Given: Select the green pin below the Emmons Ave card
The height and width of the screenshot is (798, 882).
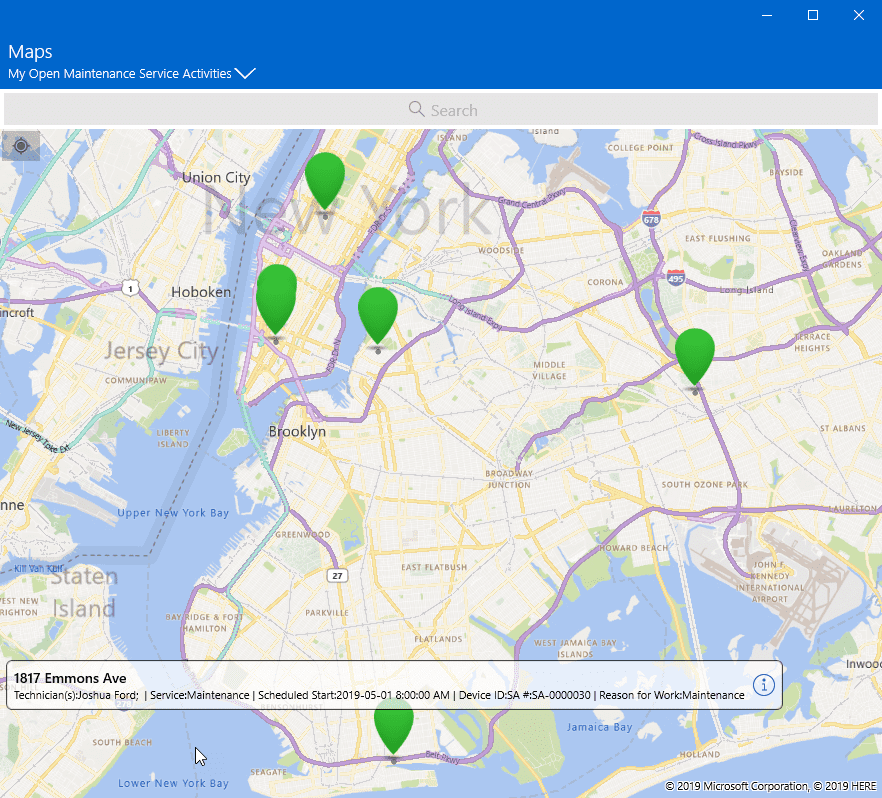Looking at the screenshot, I should click(x=394, y=728).
